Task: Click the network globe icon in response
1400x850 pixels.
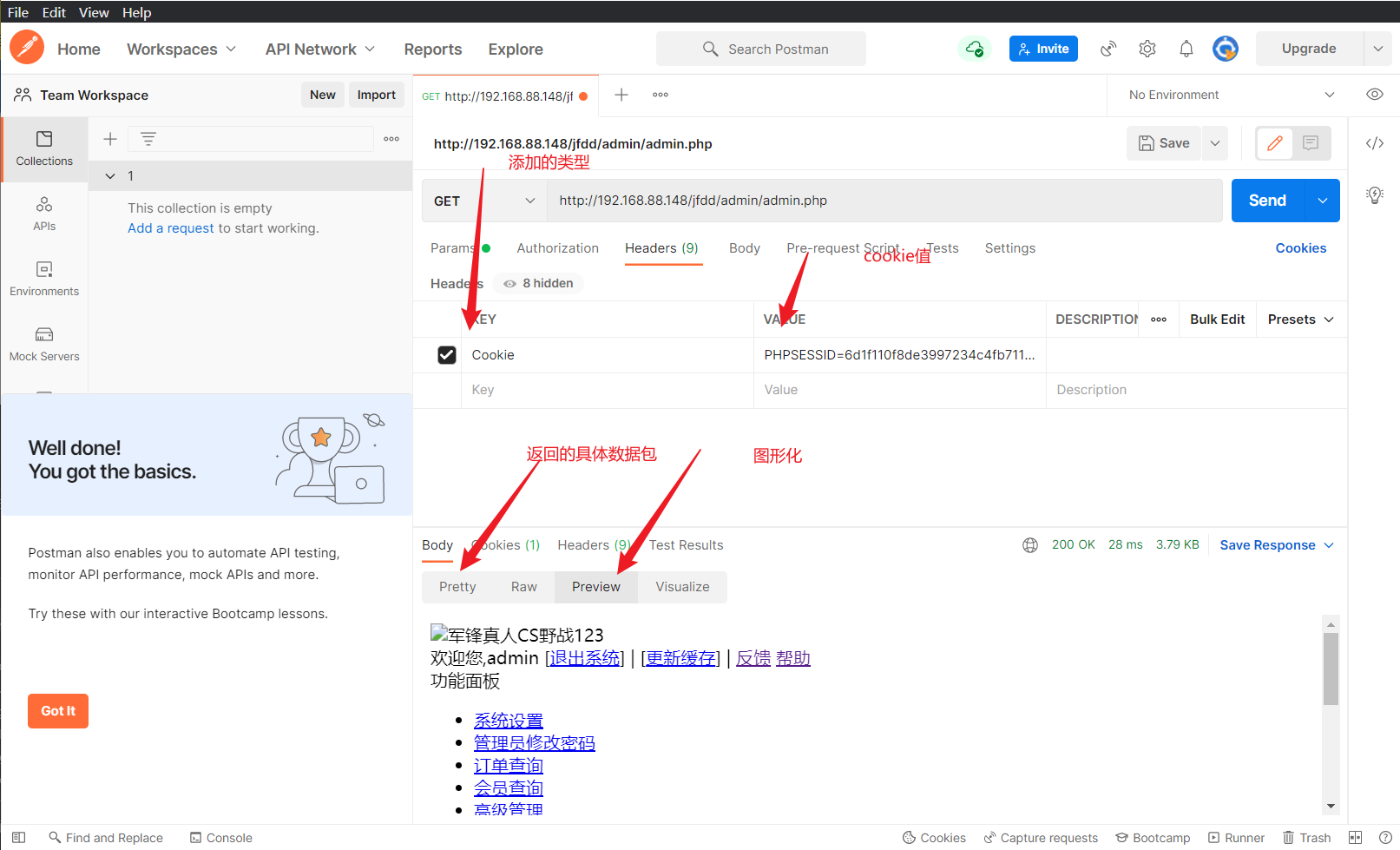Action: click(1030, 545)
